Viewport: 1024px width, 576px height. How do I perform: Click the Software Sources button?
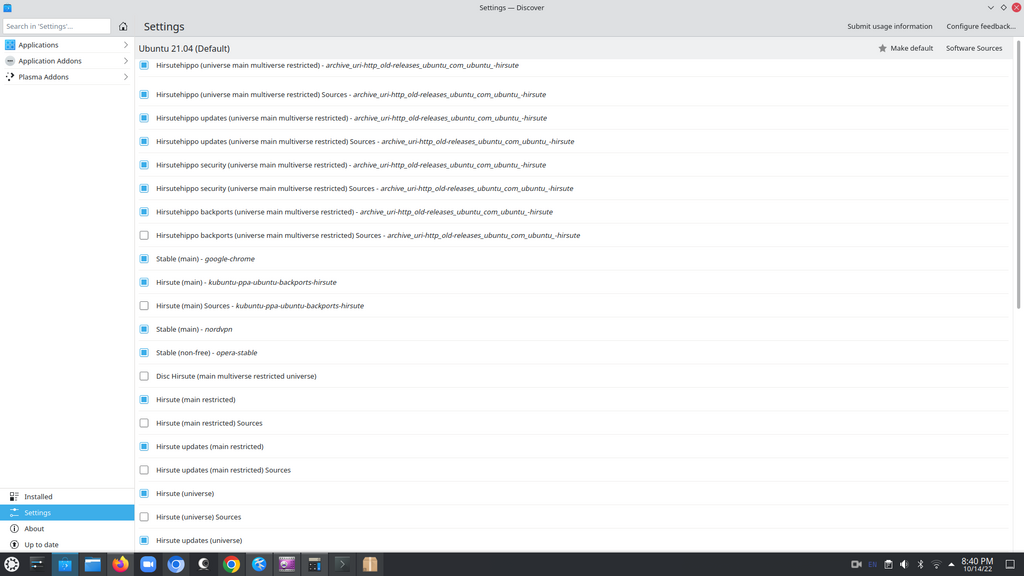point(973,48)
